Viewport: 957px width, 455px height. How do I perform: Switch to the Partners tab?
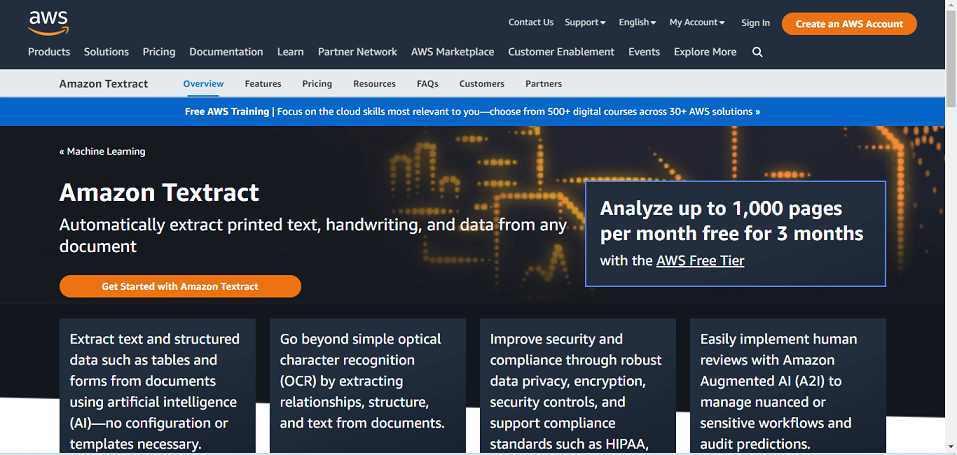(543, 84)
